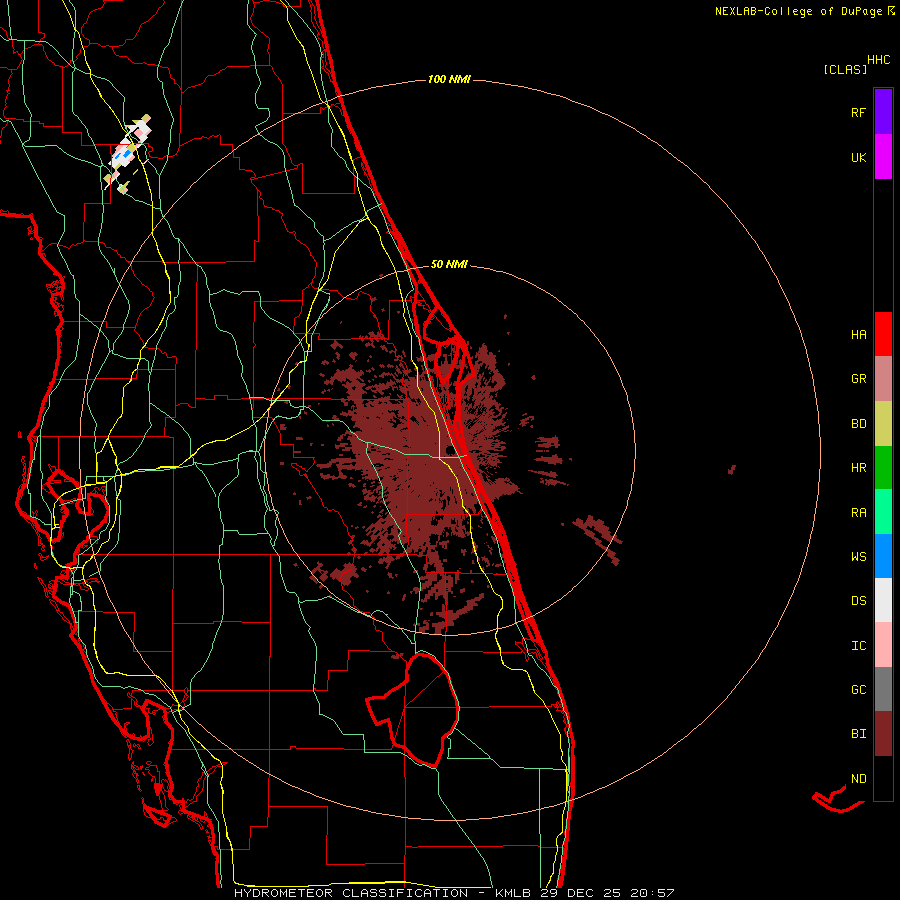
Task: Click the "HA" legend label
Action: point(858,335)
